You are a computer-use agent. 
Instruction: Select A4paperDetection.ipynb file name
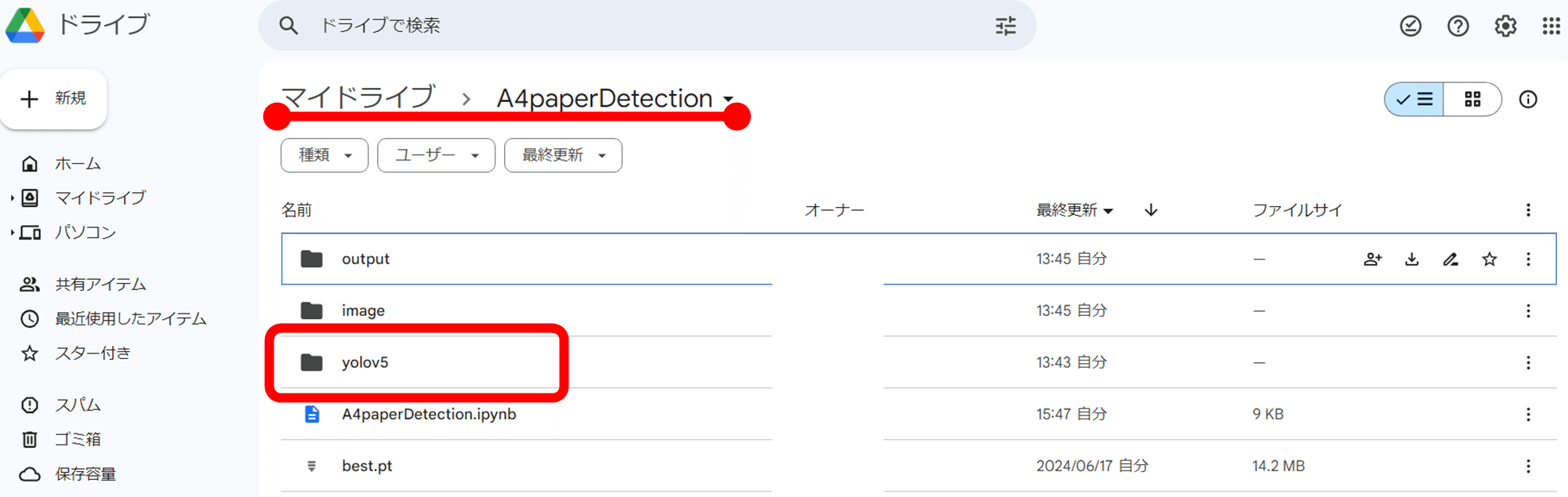[x=429, y=414]
